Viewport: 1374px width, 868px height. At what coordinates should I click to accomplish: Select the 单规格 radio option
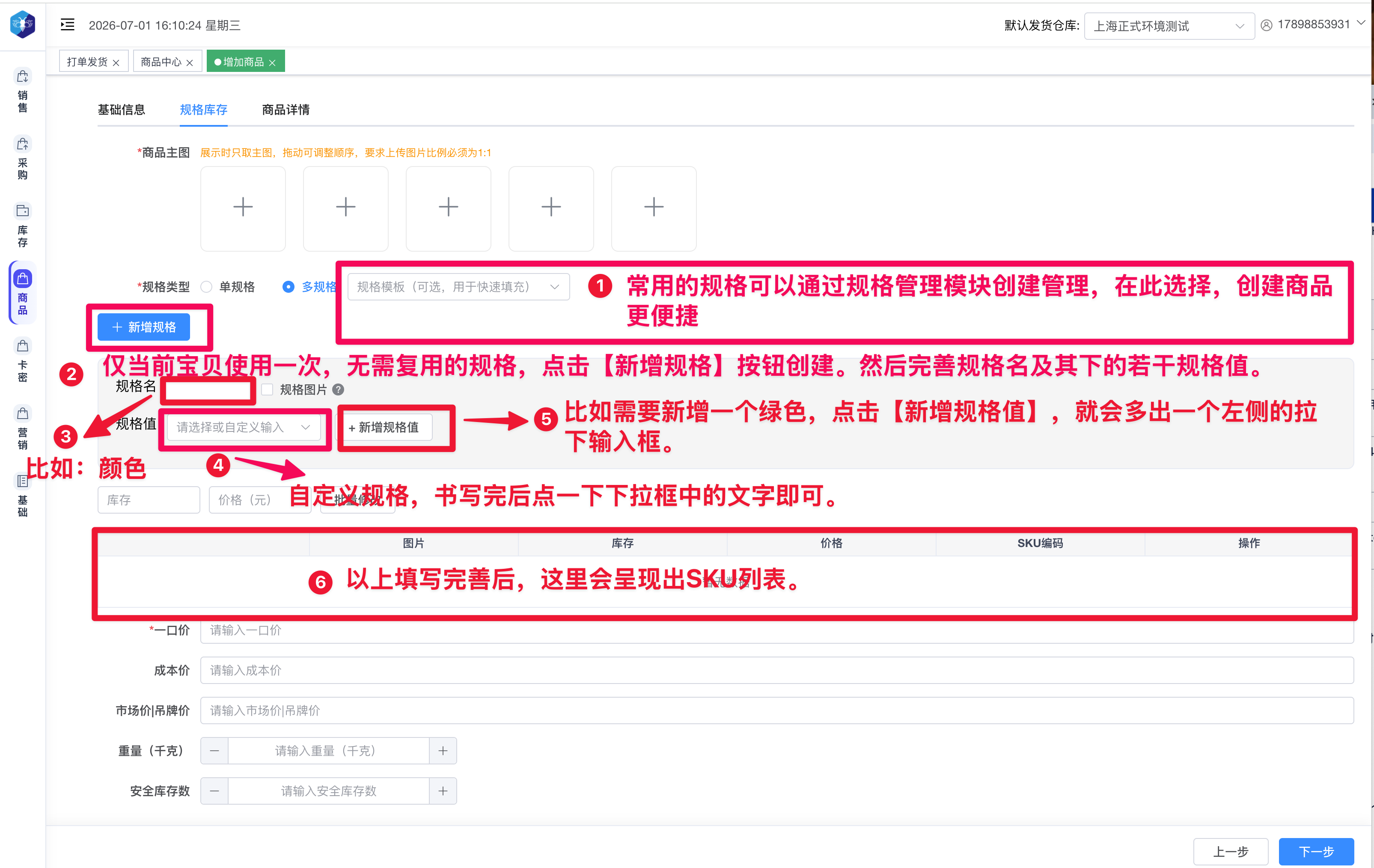207,286
